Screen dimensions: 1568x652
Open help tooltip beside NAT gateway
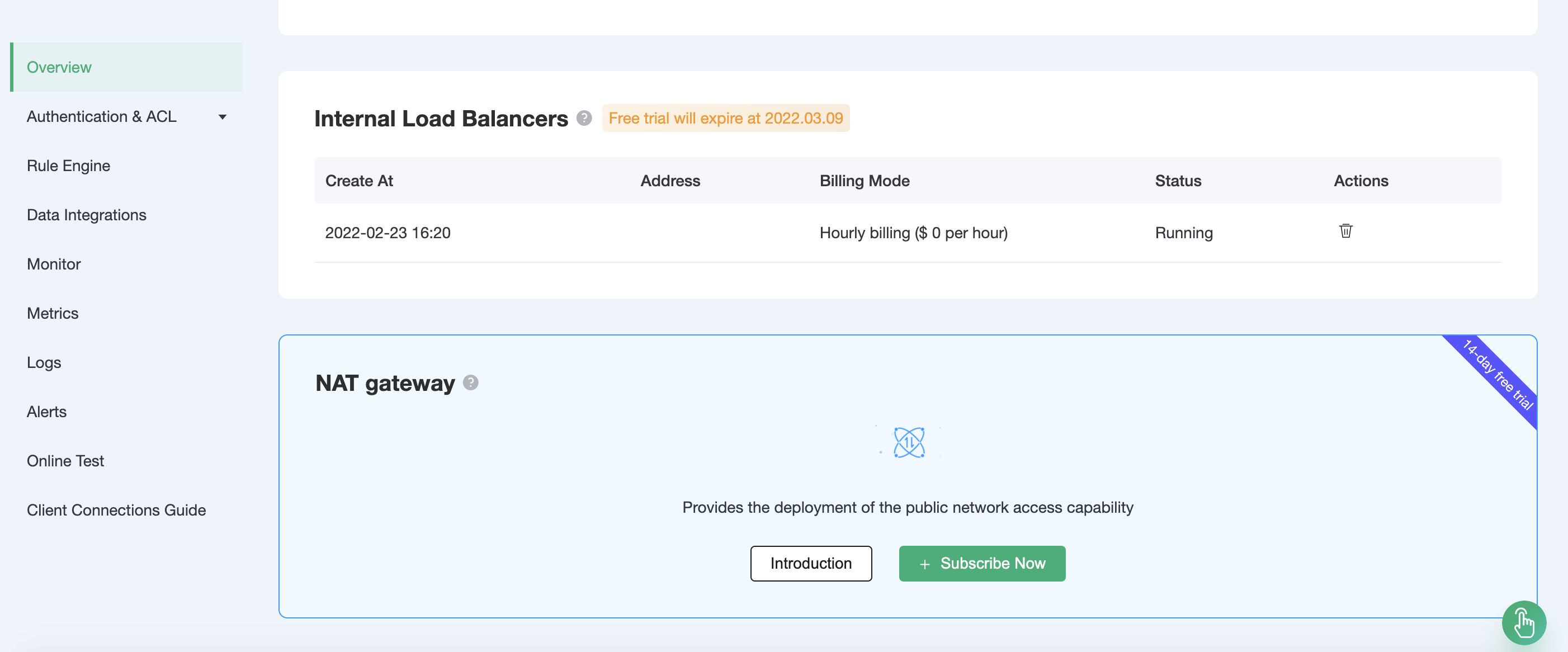[x=470, y=382]
